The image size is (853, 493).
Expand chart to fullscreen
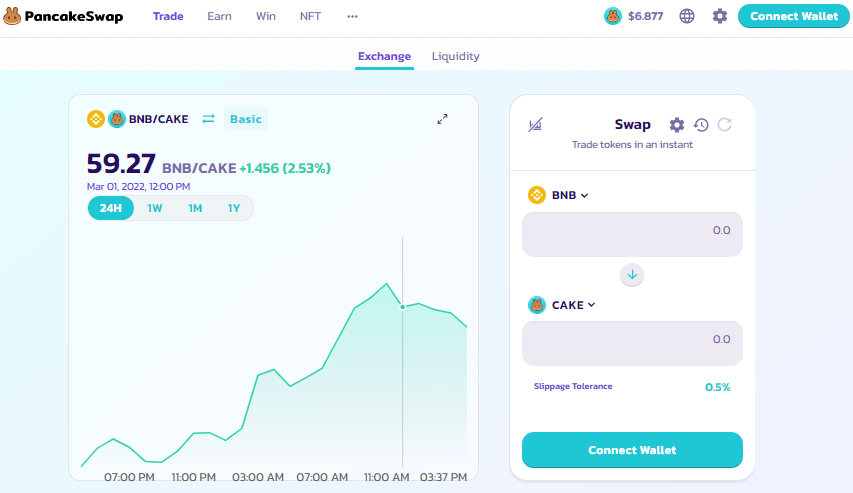(442, 119)
